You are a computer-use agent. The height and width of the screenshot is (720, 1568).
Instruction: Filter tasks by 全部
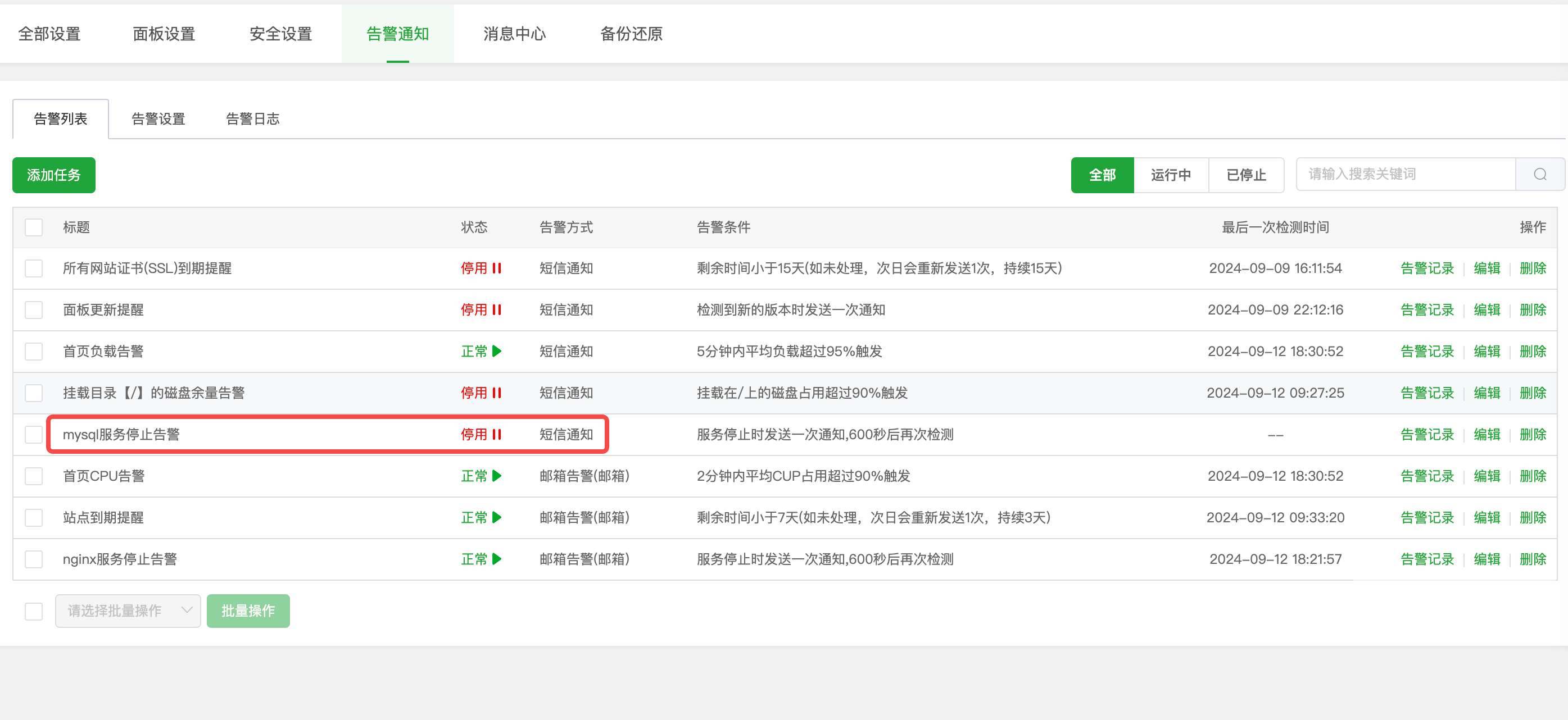click(x=1102, y=175)
